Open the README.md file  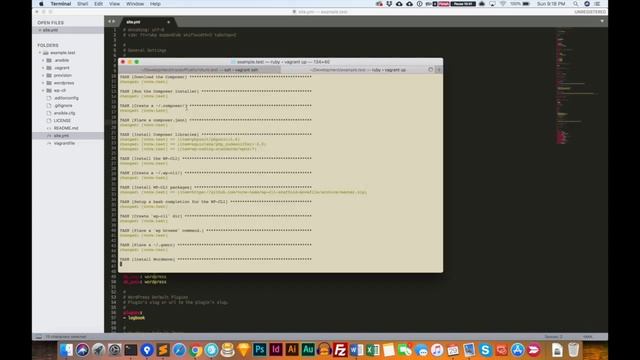[66, 128]
